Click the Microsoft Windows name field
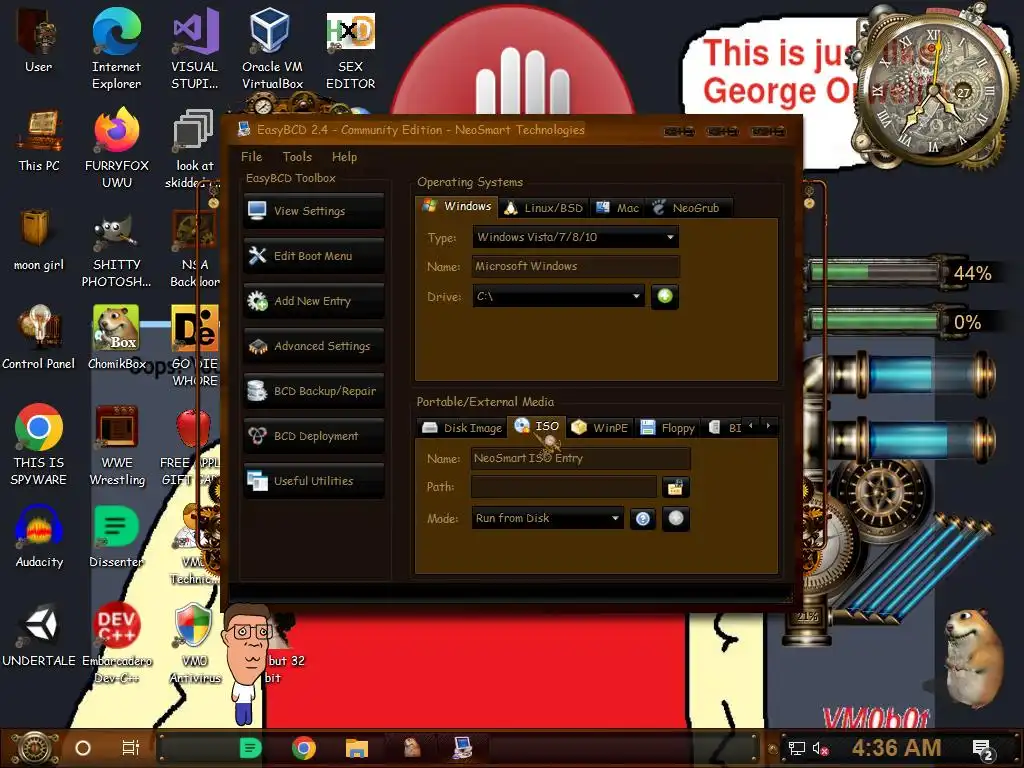 click(x=575, y=266)
